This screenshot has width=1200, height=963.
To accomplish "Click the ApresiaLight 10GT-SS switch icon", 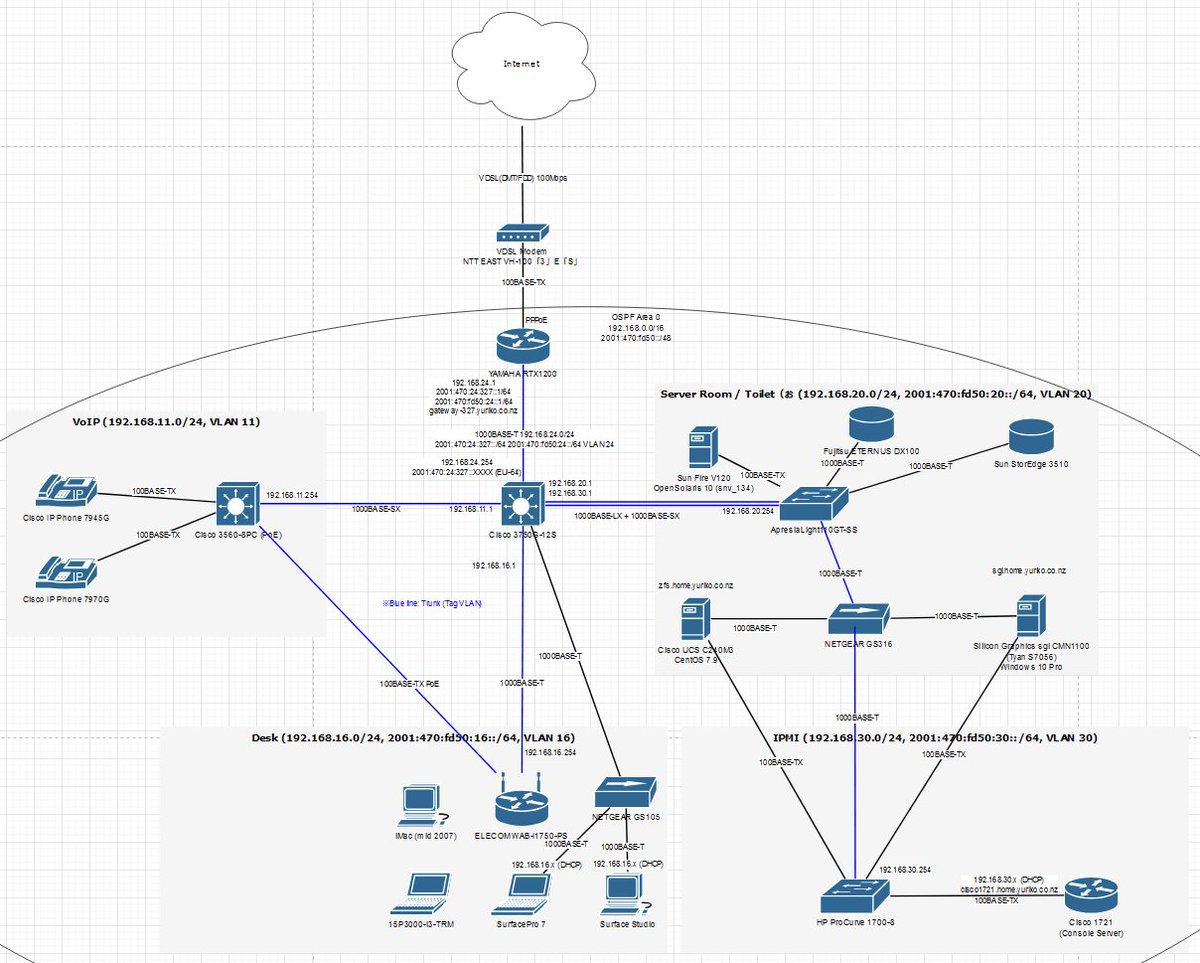I will [814, 505].
